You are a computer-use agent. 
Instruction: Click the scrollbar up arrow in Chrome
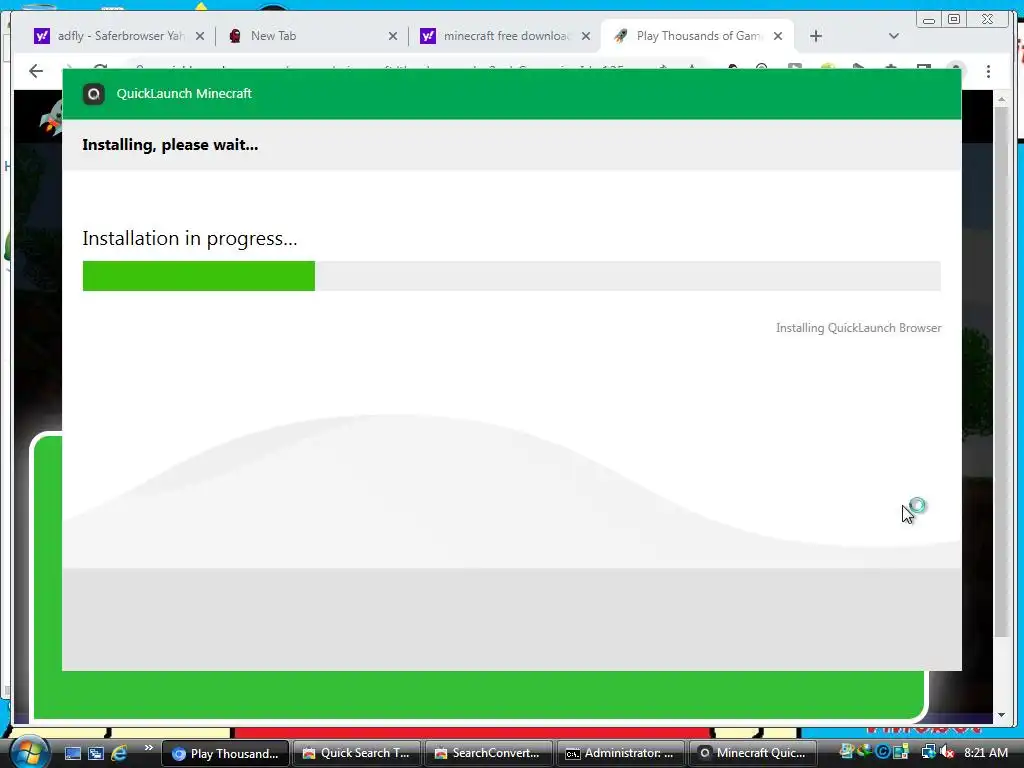pos(1001,99)
